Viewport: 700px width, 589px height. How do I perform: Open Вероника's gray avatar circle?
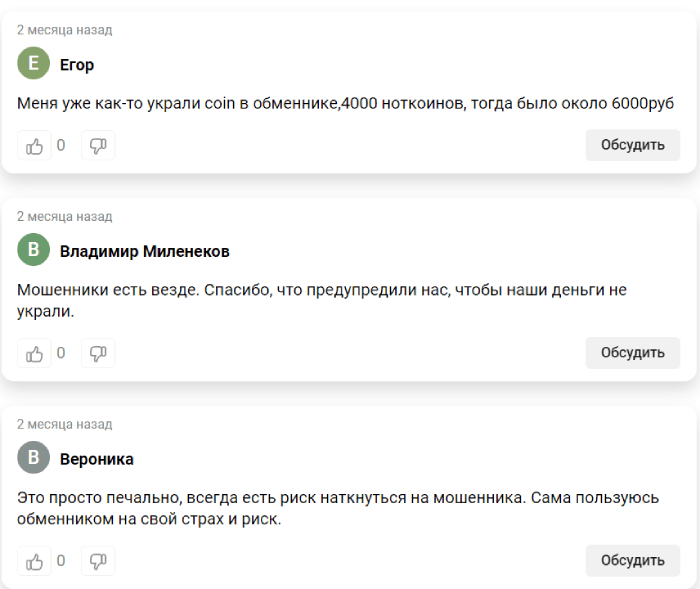pos(33,457)
